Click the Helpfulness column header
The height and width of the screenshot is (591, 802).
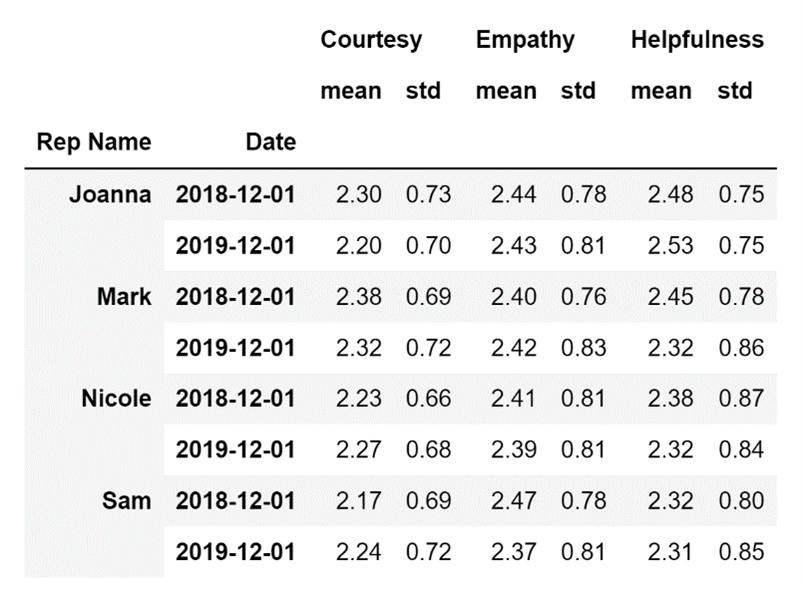point(697,40)
